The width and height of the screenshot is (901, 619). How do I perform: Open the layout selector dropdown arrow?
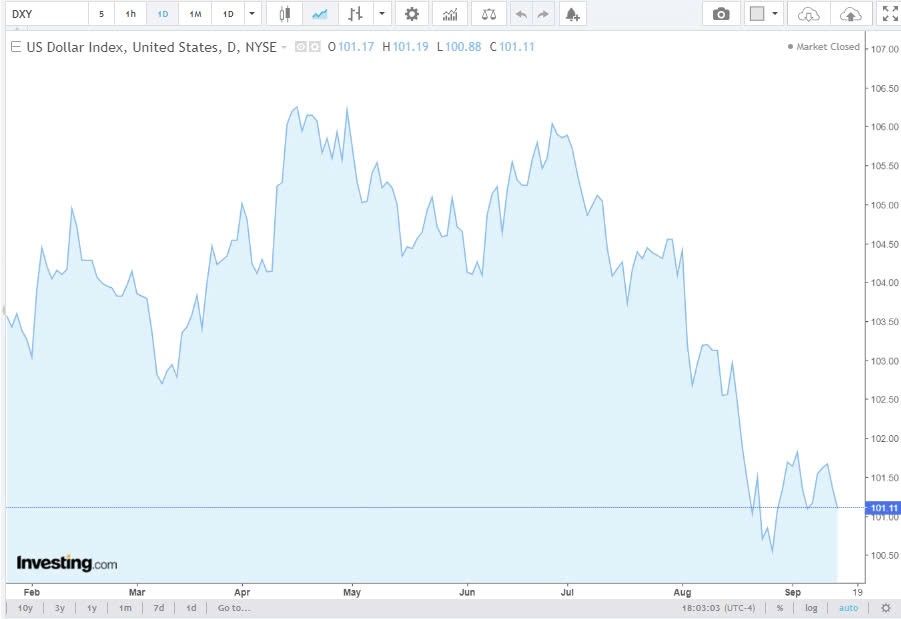pos(775,14)
